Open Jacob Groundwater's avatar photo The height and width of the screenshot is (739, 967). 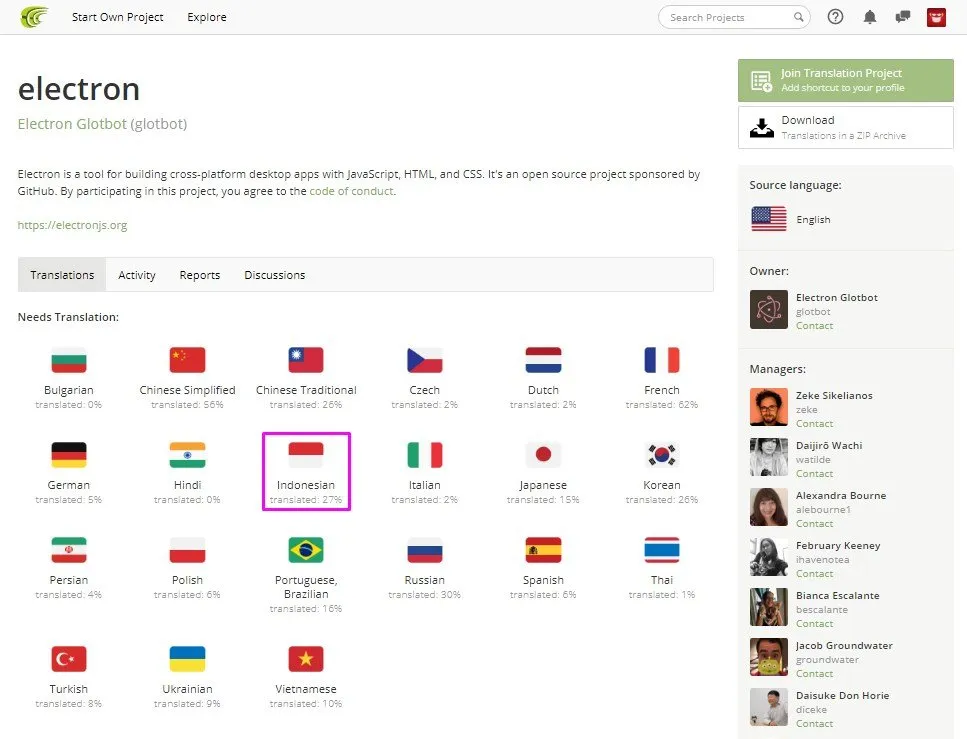[768, 657]
